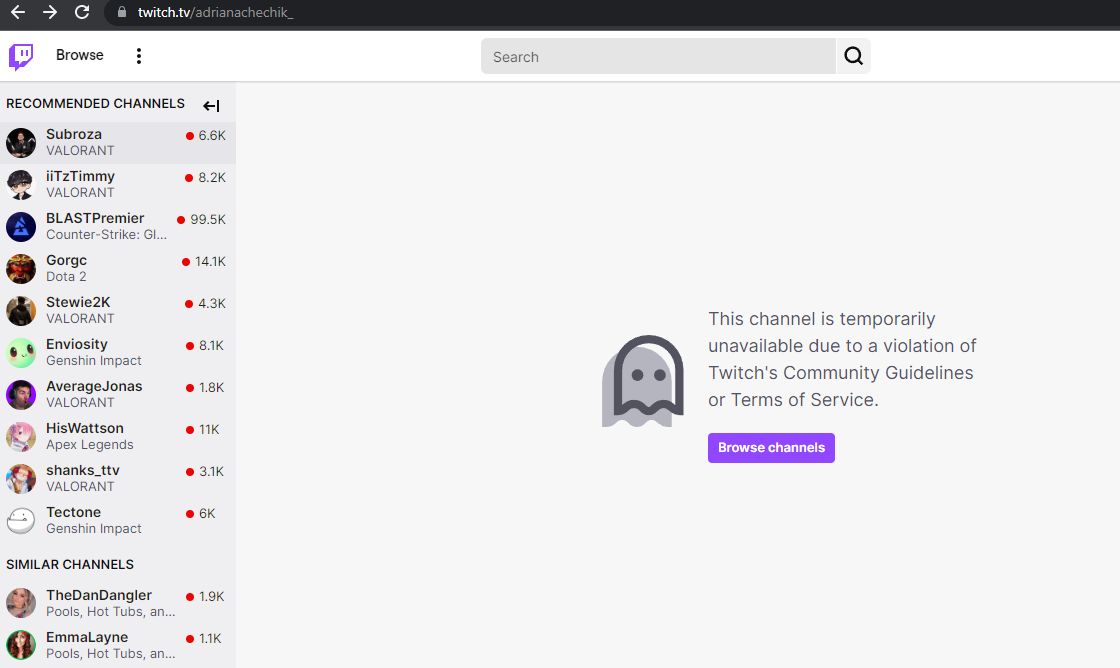Open the Browse menu item
This screenshot has width=1120, height=668.
pyautogui.click(x=80, y=55)
